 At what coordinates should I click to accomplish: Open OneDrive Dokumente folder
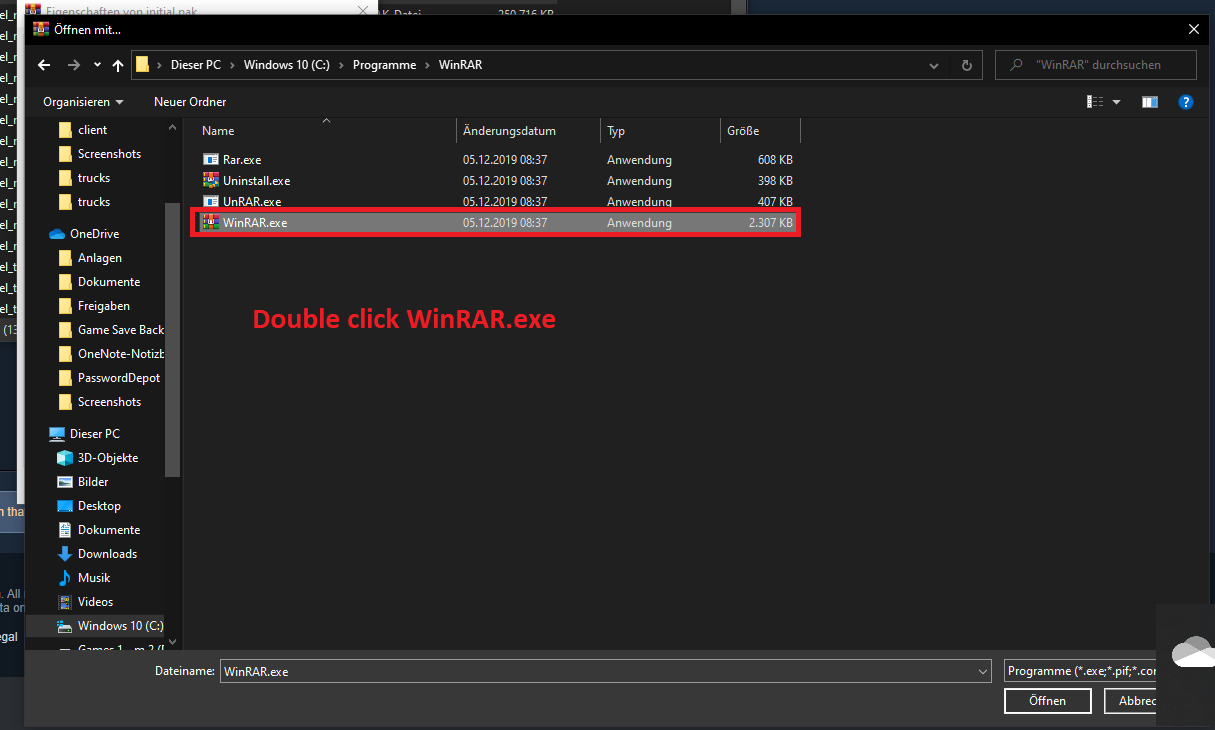click(109, 282)
